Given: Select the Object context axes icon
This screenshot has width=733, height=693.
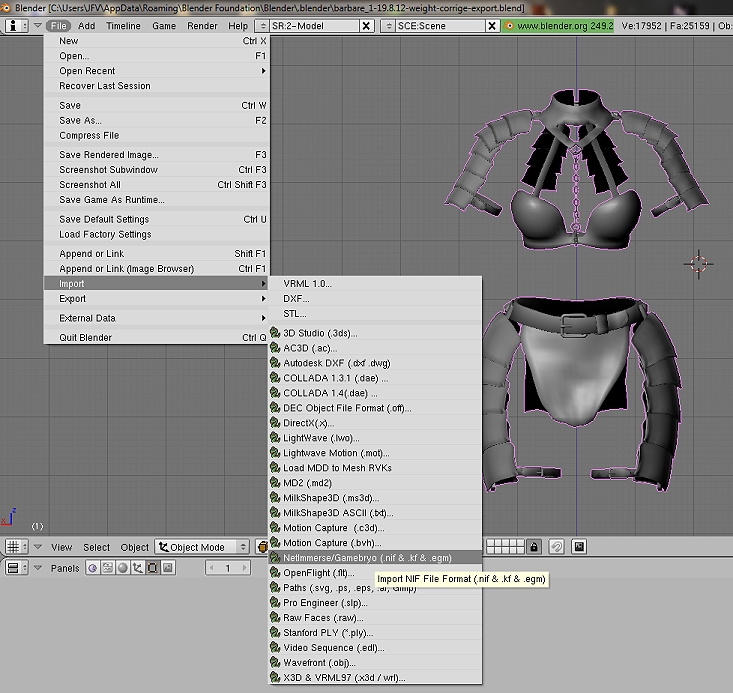Looking at the screenshot, I should pos(137,568).
